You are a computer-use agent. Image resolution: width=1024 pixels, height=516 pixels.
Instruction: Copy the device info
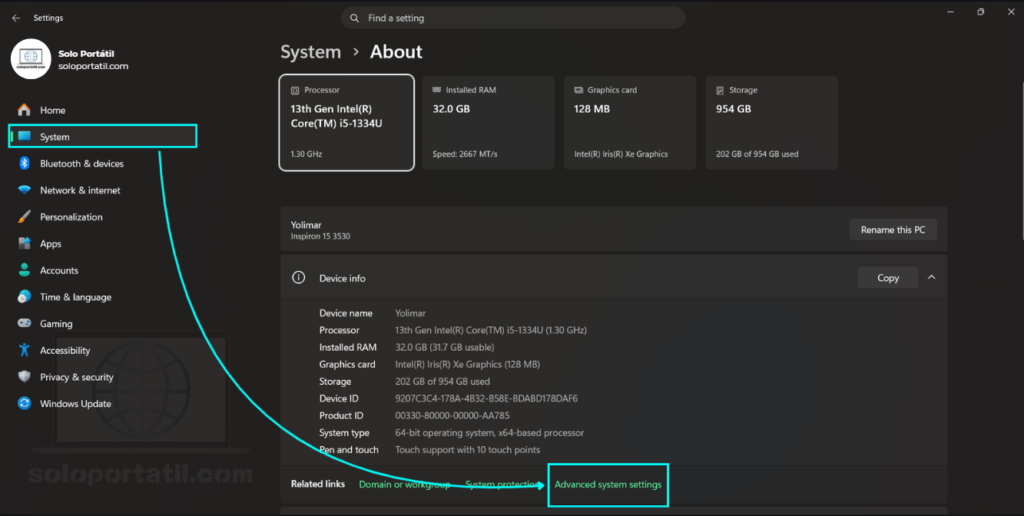888,278
